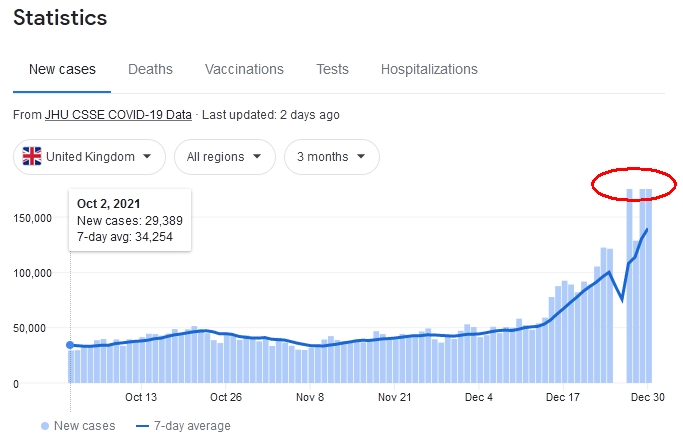Open the Hospitalizations tab

point(429,69)
